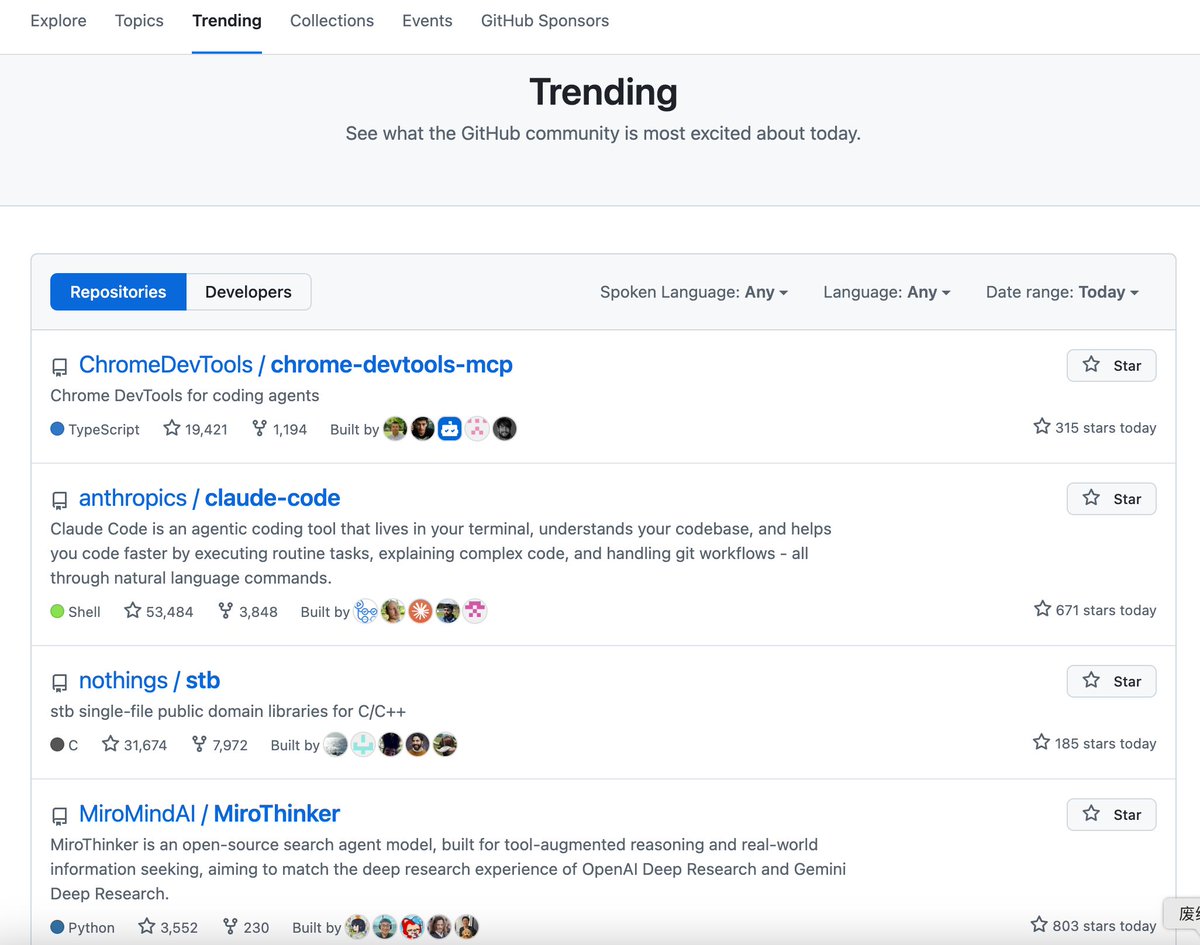Star the chrome-devtools-mcp repository

(x=1111, y=365)
